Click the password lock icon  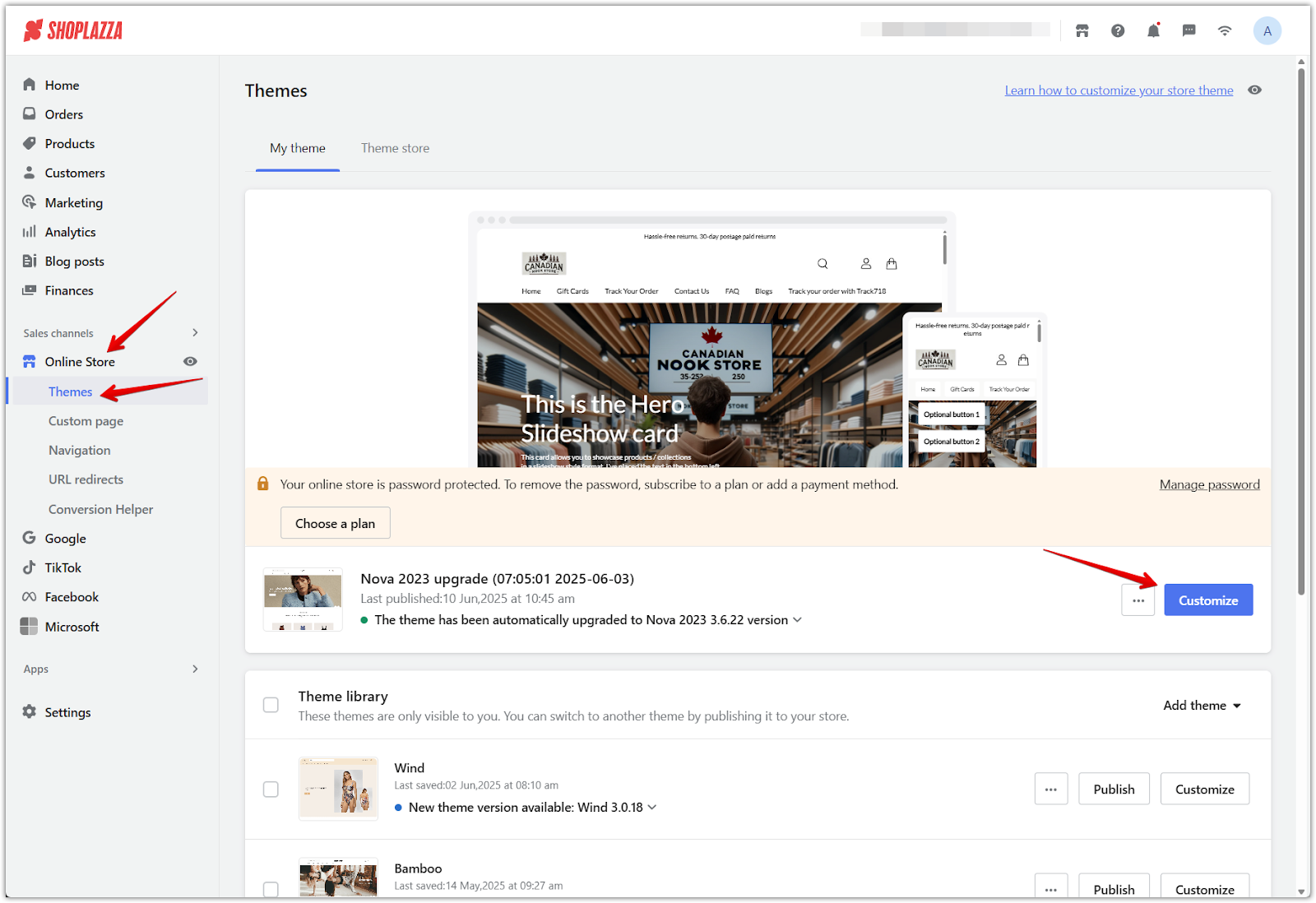click(x=263, y=484)
